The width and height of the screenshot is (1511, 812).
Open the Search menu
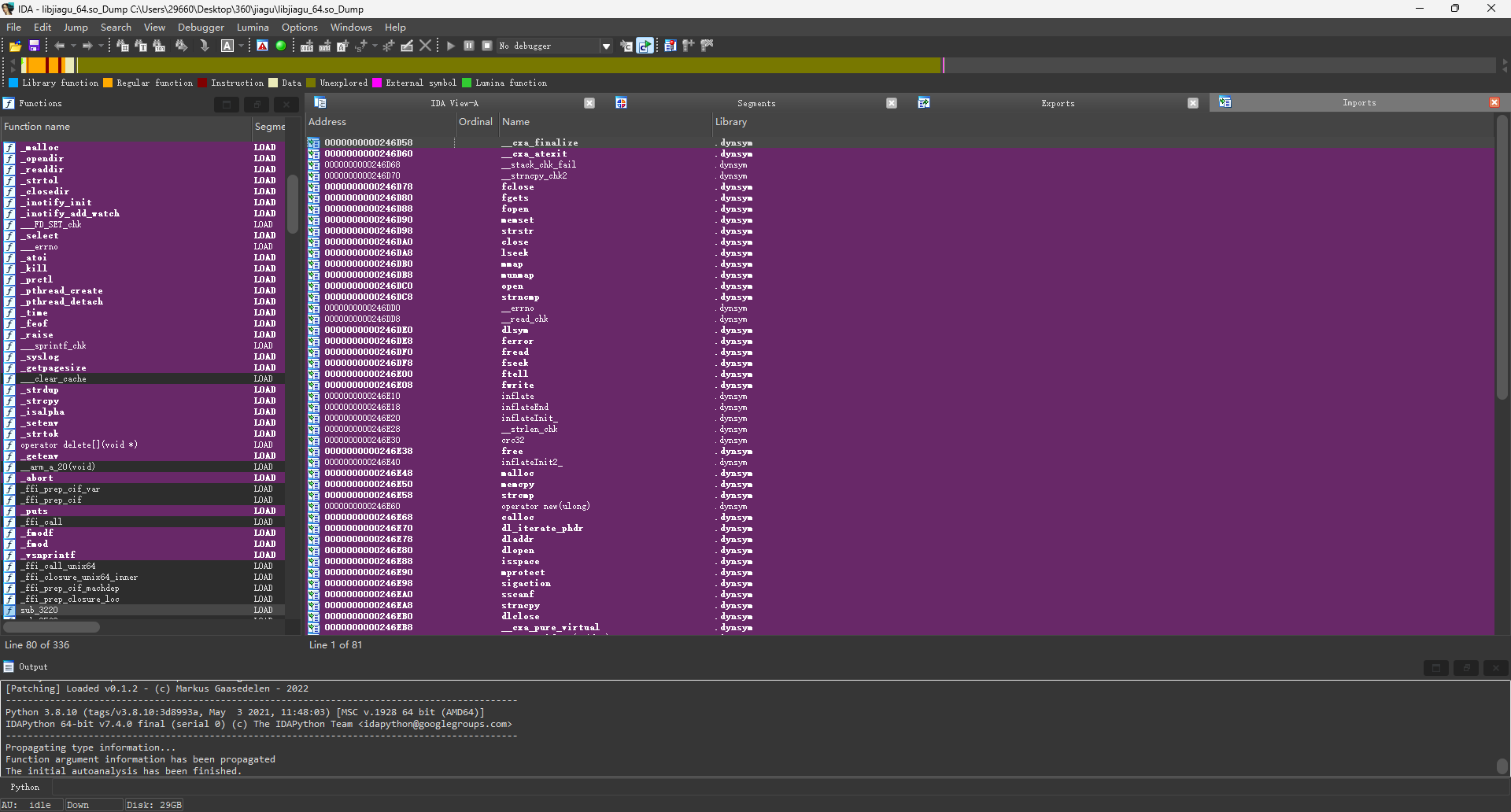(x=116, y=27)
